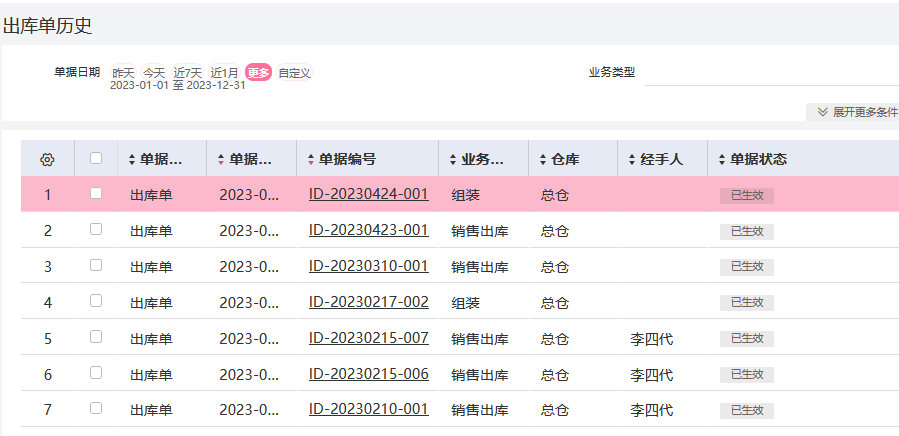
Task: Click sort arrows beside 单据编号 header
Action: [310, 159]
